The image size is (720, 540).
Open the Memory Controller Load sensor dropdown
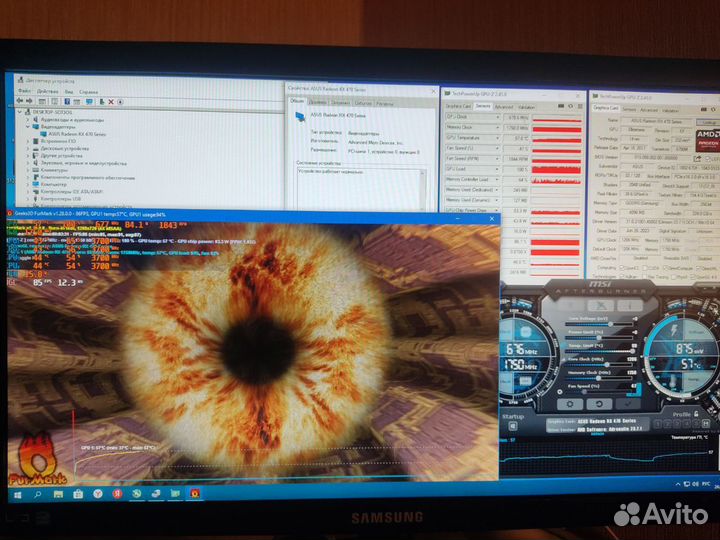pos(497,179)
